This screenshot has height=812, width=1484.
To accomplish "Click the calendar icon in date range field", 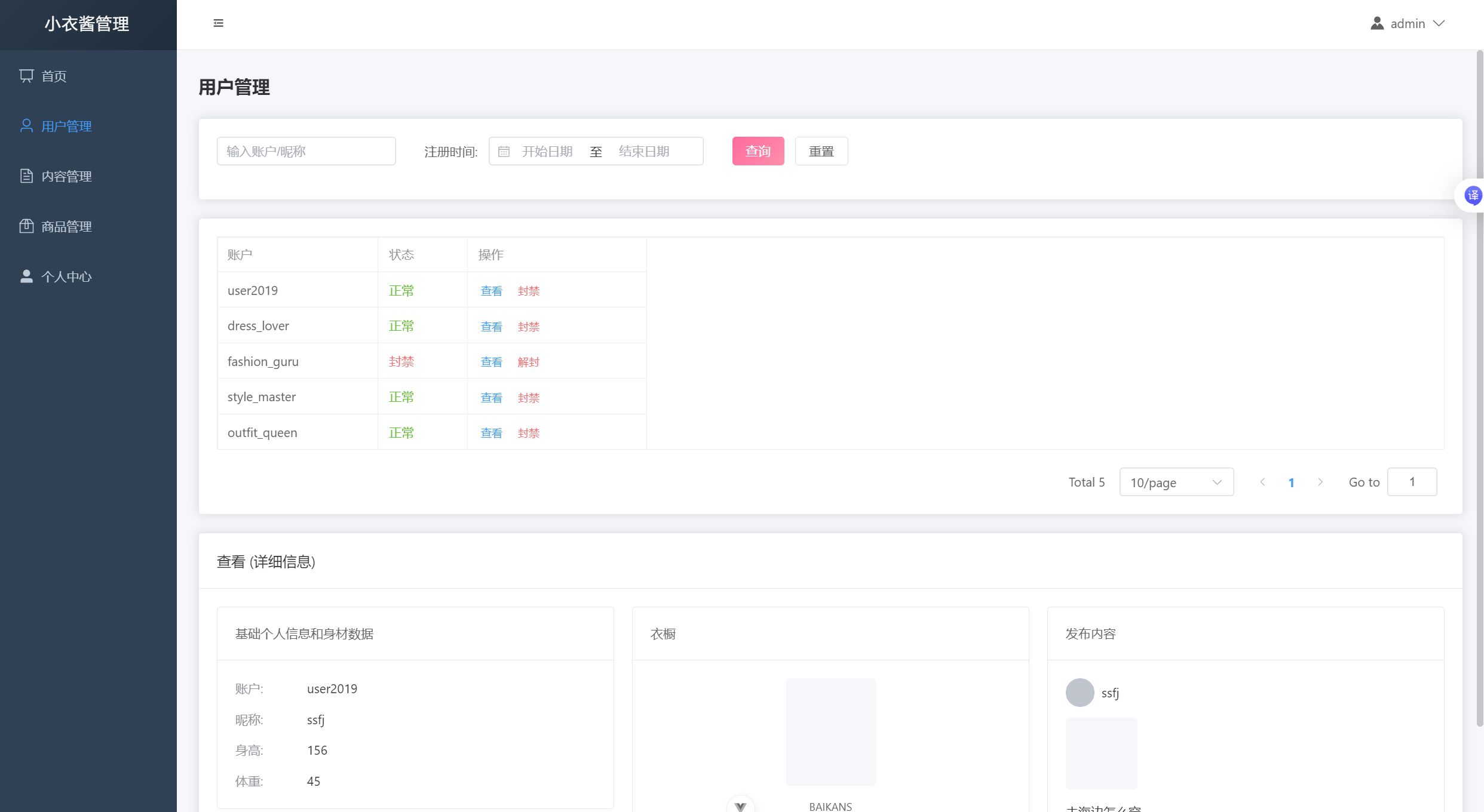I will (x=504, y=152).
